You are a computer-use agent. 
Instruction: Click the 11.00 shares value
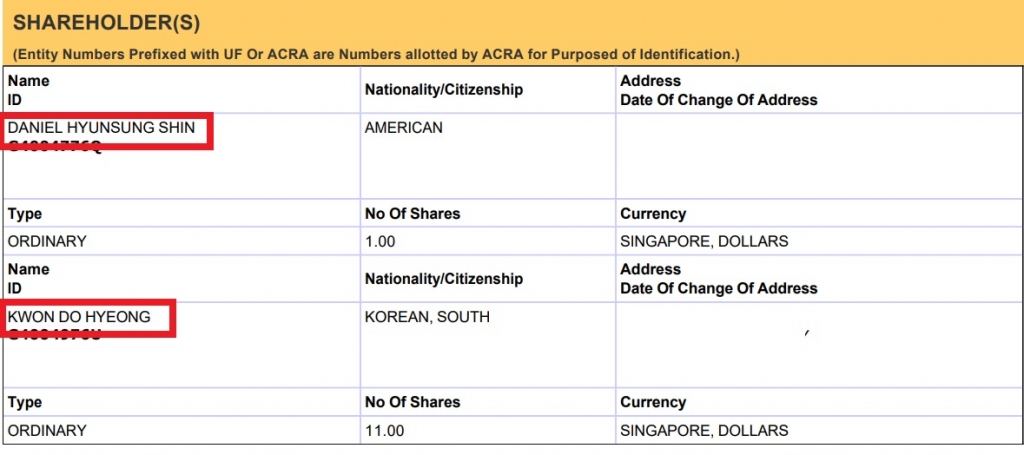(384, 430)
